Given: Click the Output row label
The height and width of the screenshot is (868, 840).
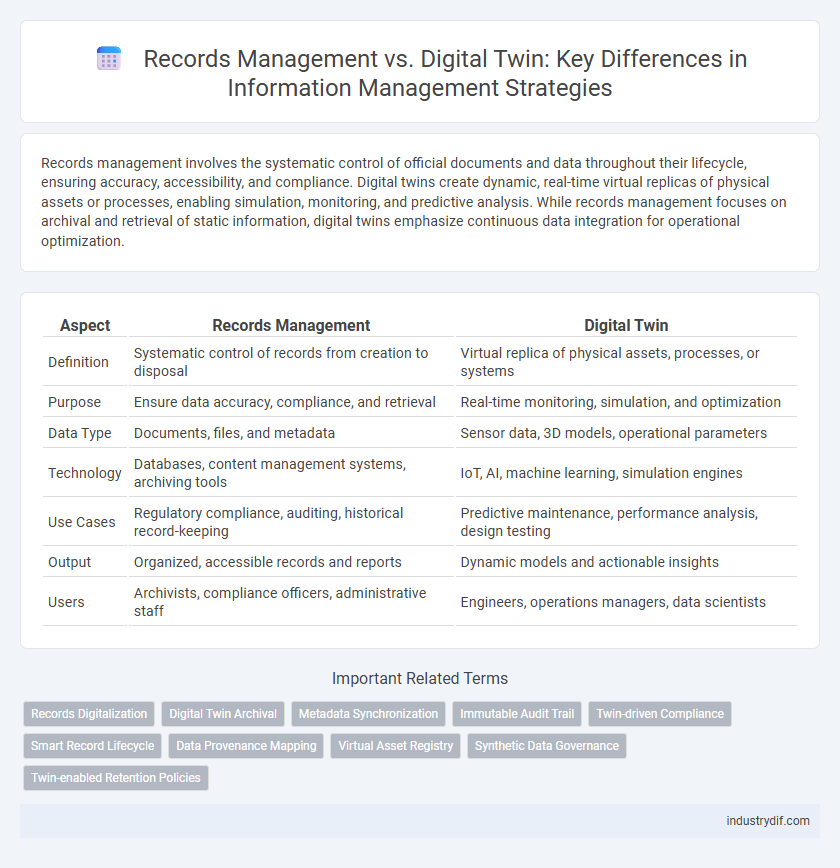Looking at the screenshot, I should pos(69,562).
